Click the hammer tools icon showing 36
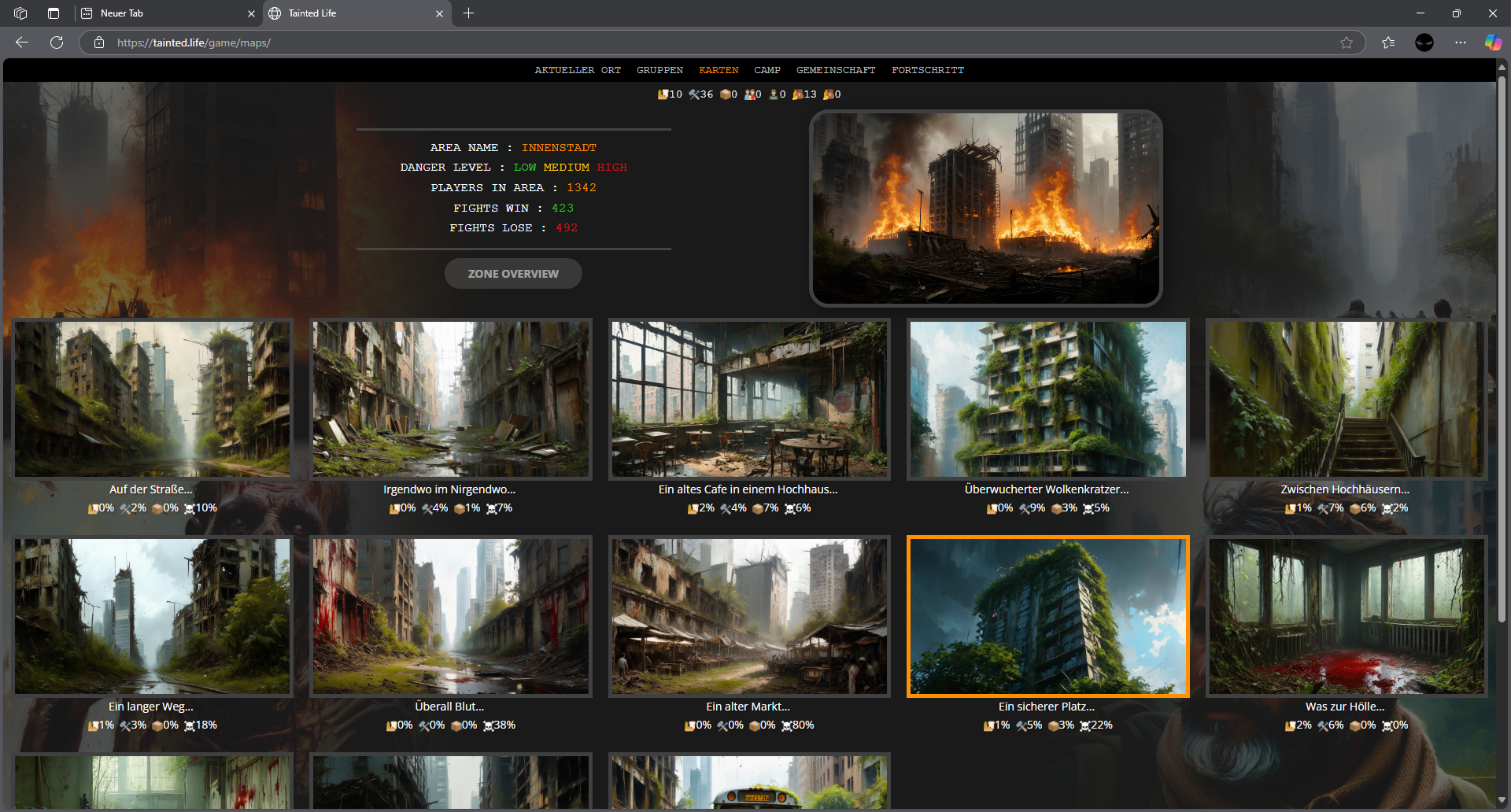1511x812 pixels. point(694,94)
